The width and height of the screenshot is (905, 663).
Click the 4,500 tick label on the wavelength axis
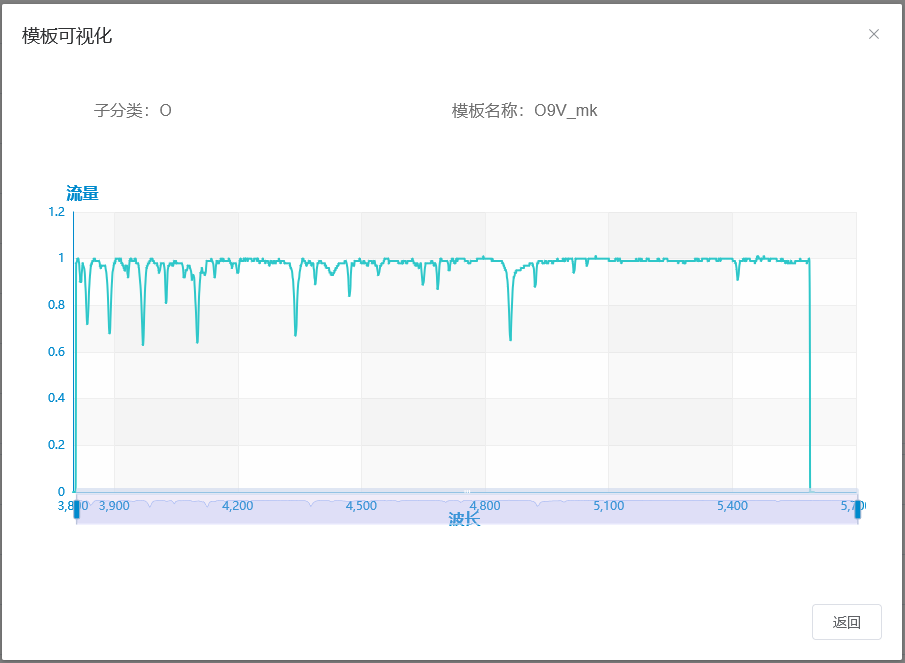361,506
